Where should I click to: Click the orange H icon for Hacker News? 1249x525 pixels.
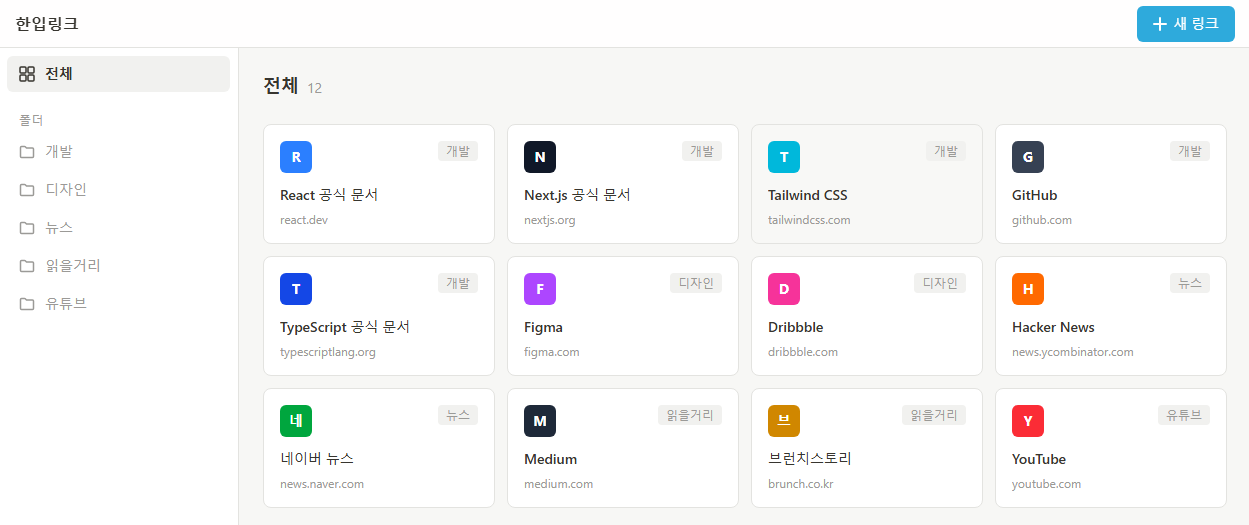point(1028,289)
